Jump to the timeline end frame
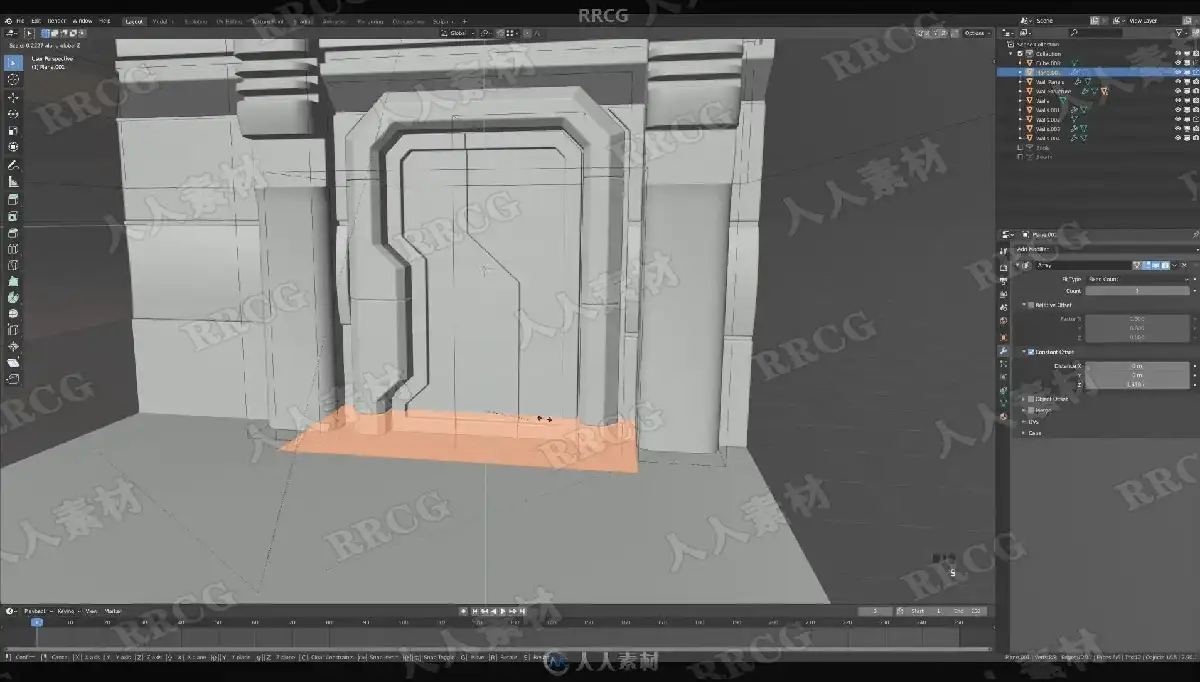Viewport: 1200px width, 682px height. pos(522,610)
